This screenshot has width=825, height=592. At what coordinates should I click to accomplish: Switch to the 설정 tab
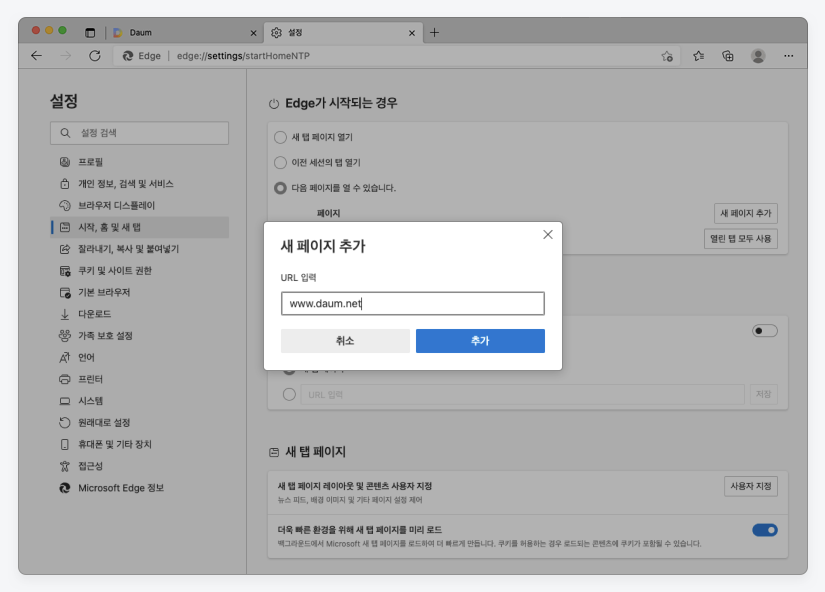(342, 33)
